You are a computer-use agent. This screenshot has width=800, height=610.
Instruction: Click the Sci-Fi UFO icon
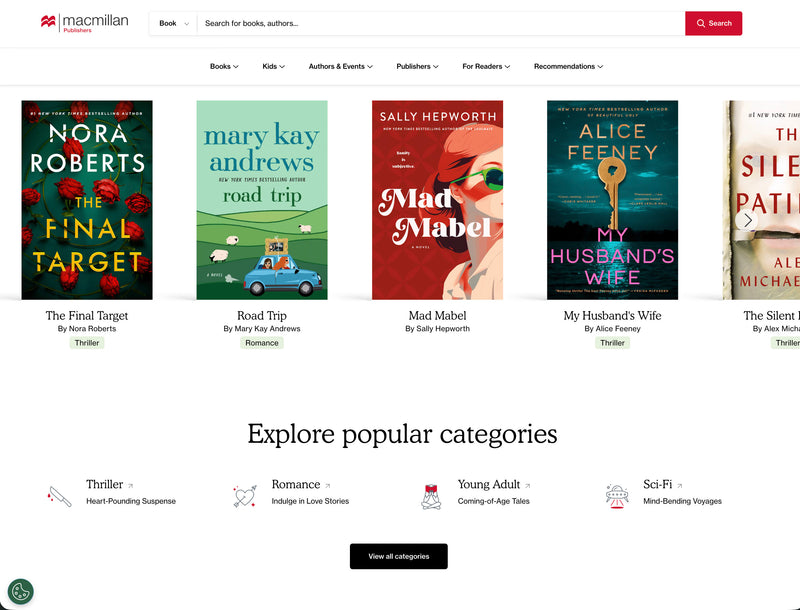(617, 497)
